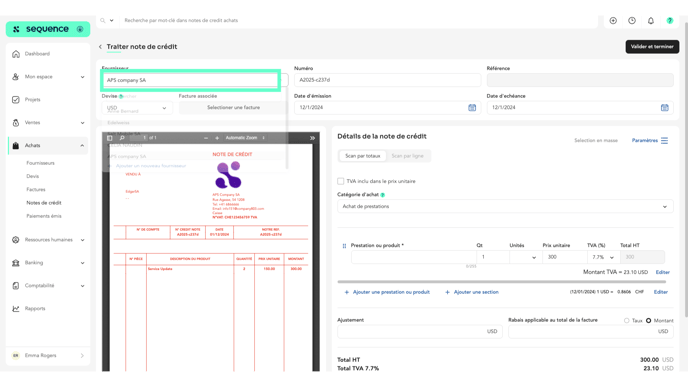The width and height of the screenshot is (688, 387).
Task: Click Prestation ou produit input field
Action: [413, 257]
